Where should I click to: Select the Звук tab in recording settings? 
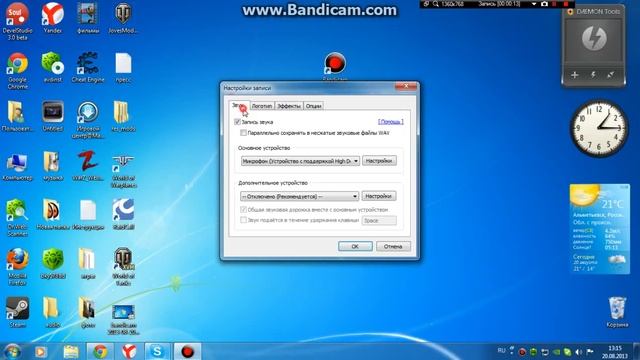239,105
